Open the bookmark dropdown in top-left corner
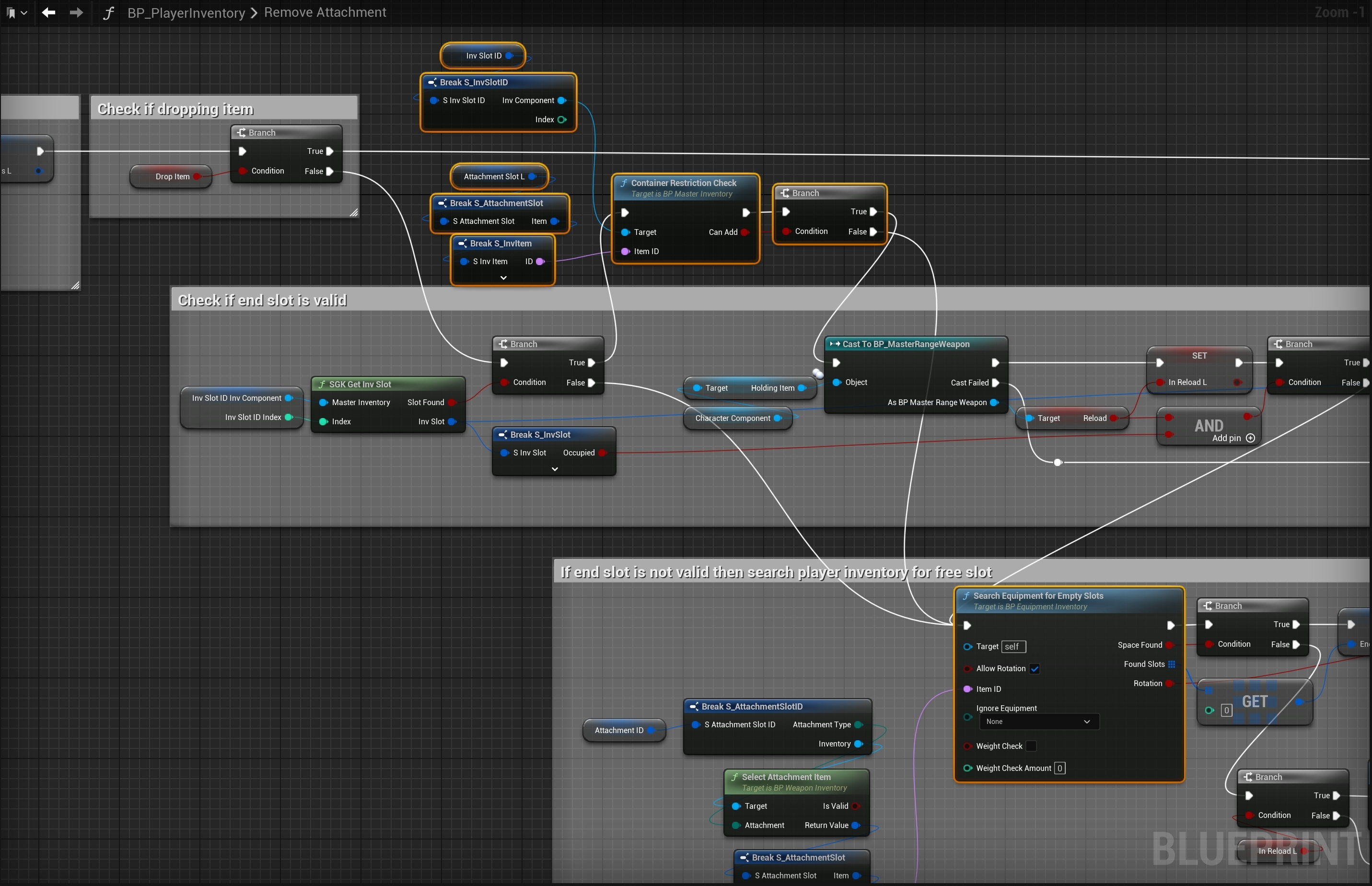Image resolution: width=1372 pixels, height=886 pixels. pyautogui.click(x=16, y=12)
